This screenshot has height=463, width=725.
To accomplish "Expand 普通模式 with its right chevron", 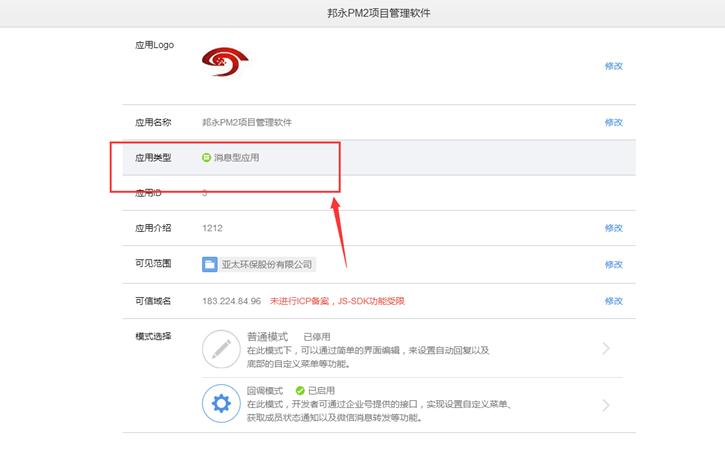I will tap(606, 349).
